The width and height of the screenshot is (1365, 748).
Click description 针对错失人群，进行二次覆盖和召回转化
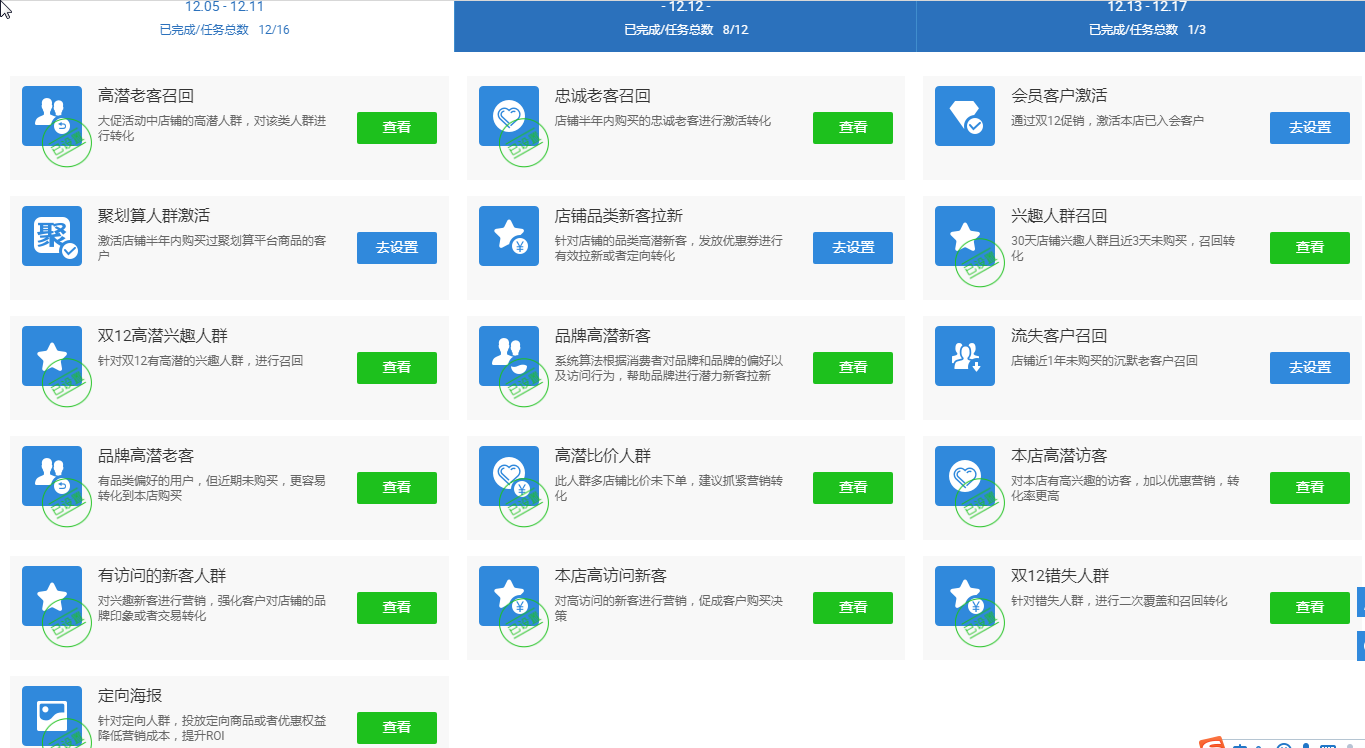point(1119,601)
